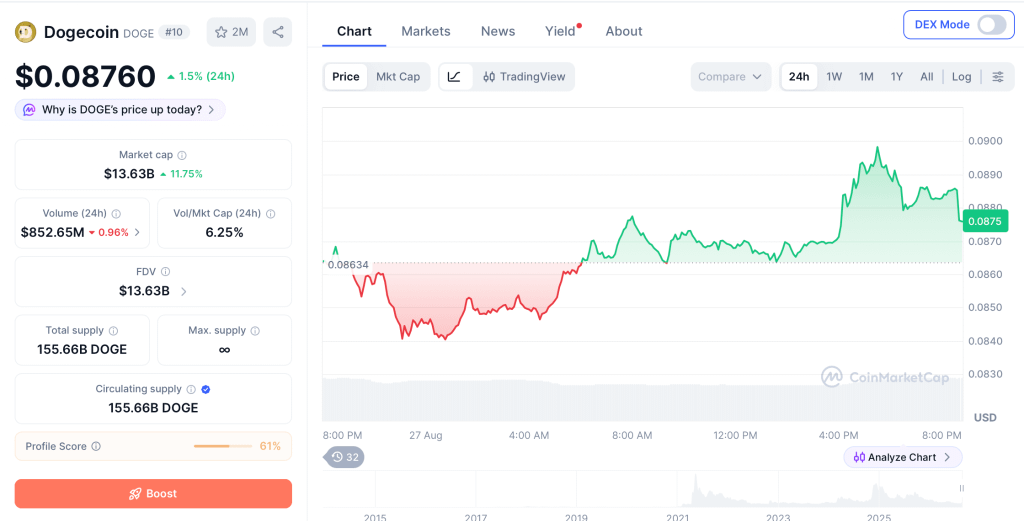This screenshot has width=1024, height=521.
Task: Click the Profile Score progress bar
Action: pyautogui.click(x=223, y=447)
